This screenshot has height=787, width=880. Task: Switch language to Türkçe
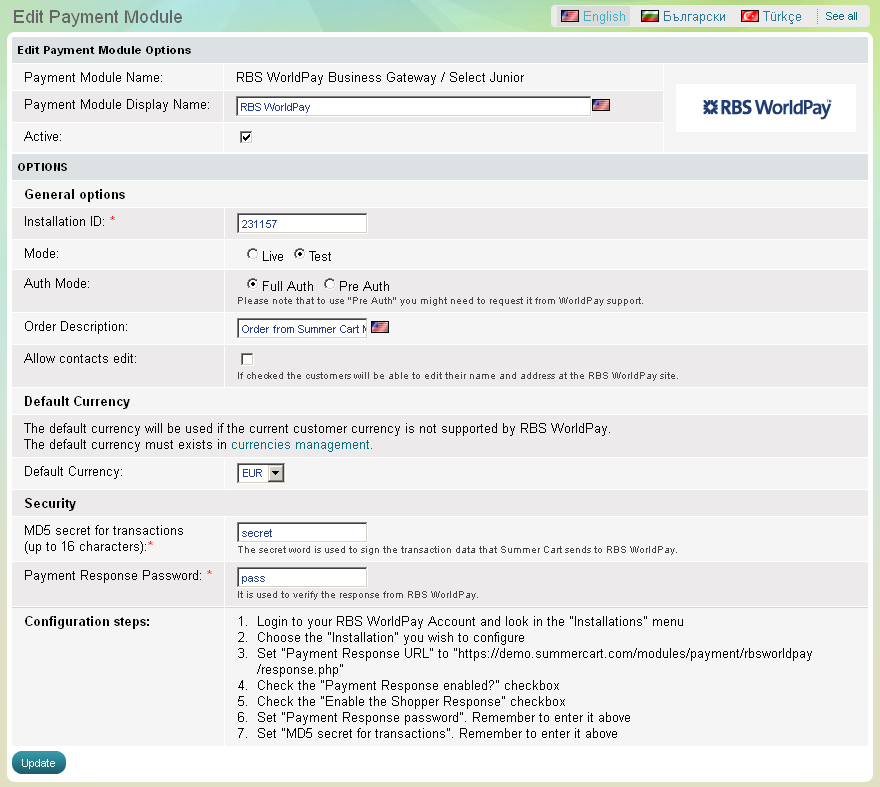[x=771, y=16]
